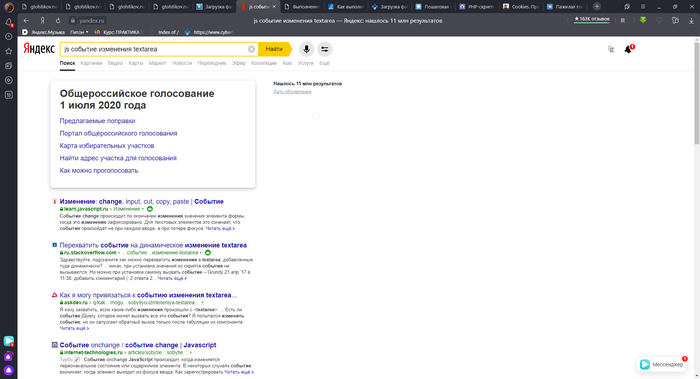Open the Messenger widget icon

(645, 364)
